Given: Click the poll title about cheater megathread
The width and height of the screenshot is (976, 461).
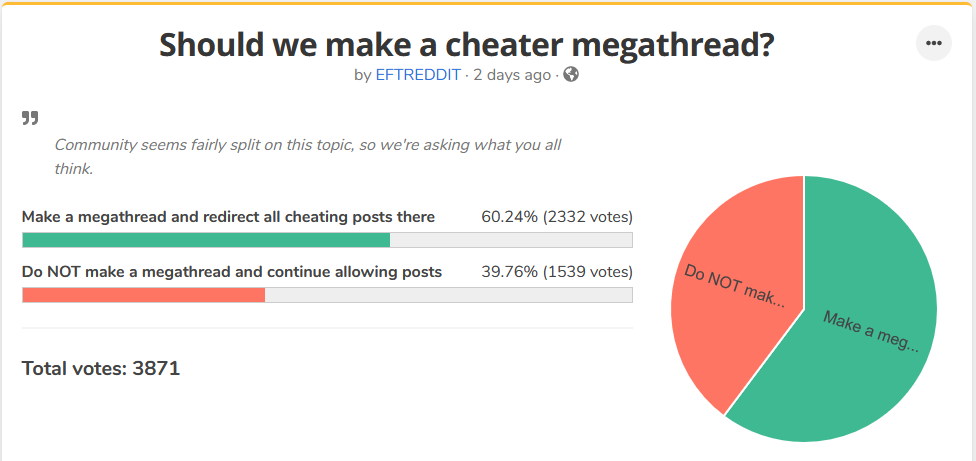Looking at the screenshot, I should pos(467,45).
